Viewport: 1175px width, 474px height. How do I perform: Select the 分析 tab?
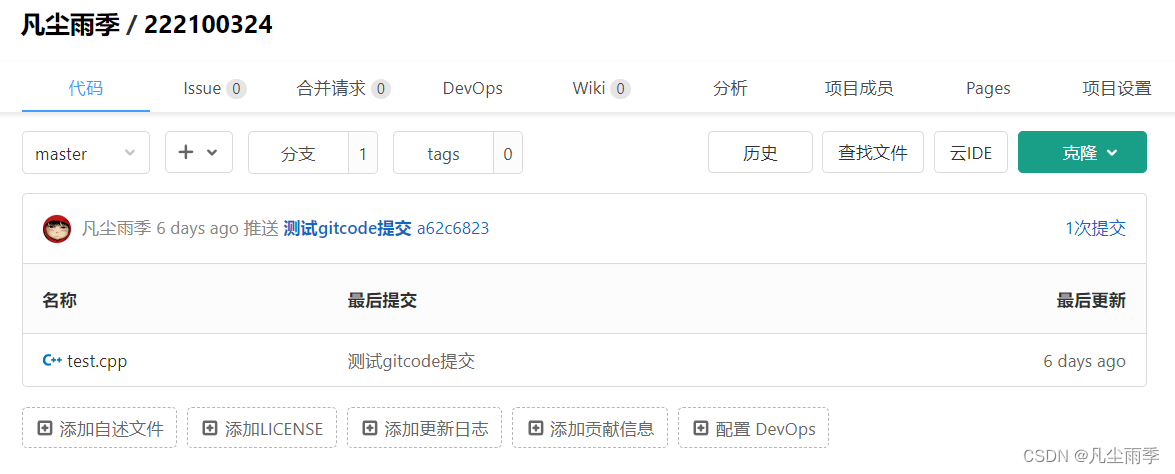click(730, 88)
